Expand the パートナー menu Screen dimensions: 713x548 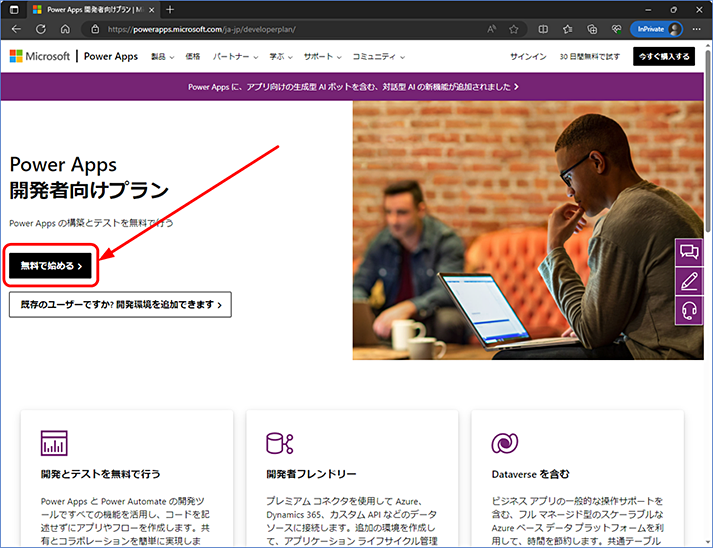236,57
